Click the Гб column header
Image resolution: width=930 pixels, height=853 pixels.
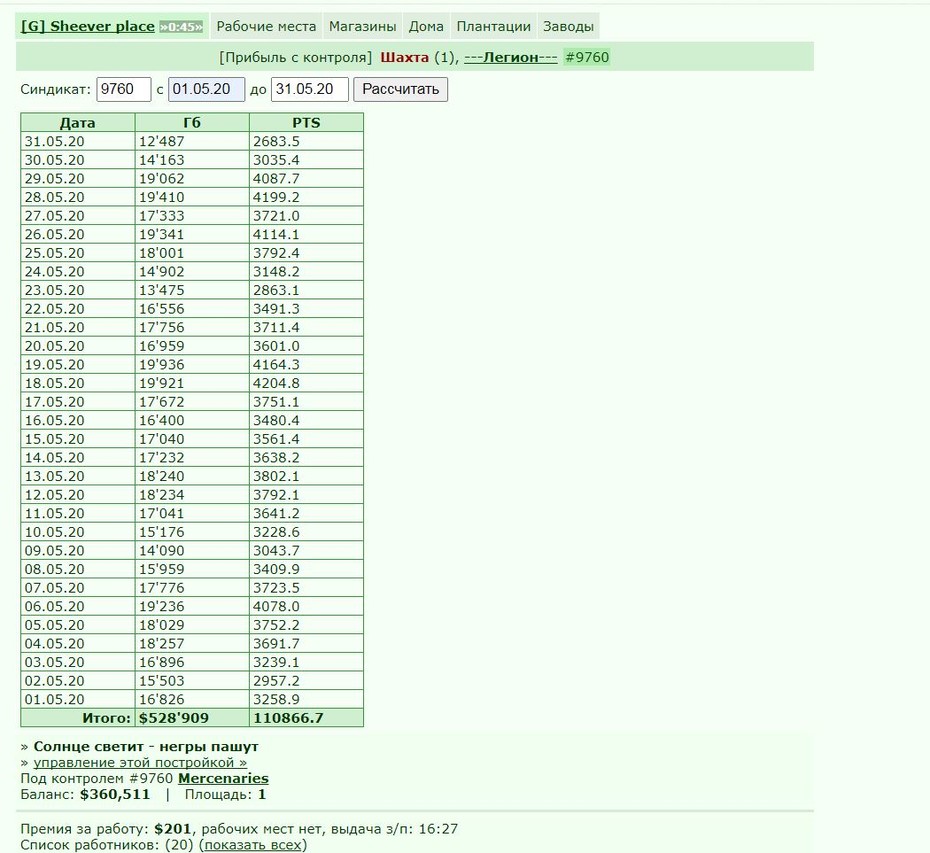click(x=192, y=123)
